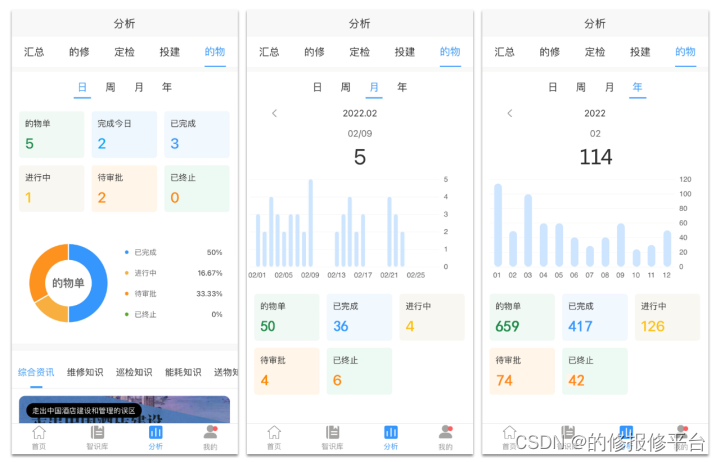The width and height of the screenshot is (720, 462).
Task: Open 已完成 card showing 417
Action: click(x=595, y=317)
